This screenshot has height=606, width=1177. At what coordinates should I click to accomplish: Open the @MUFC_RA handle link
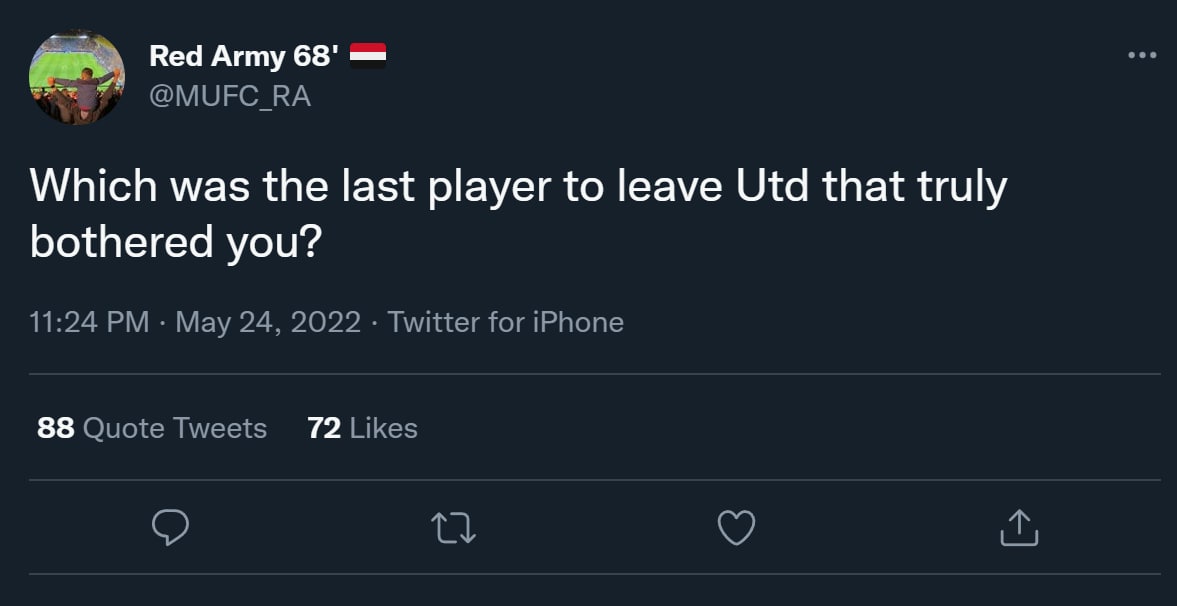230,96
